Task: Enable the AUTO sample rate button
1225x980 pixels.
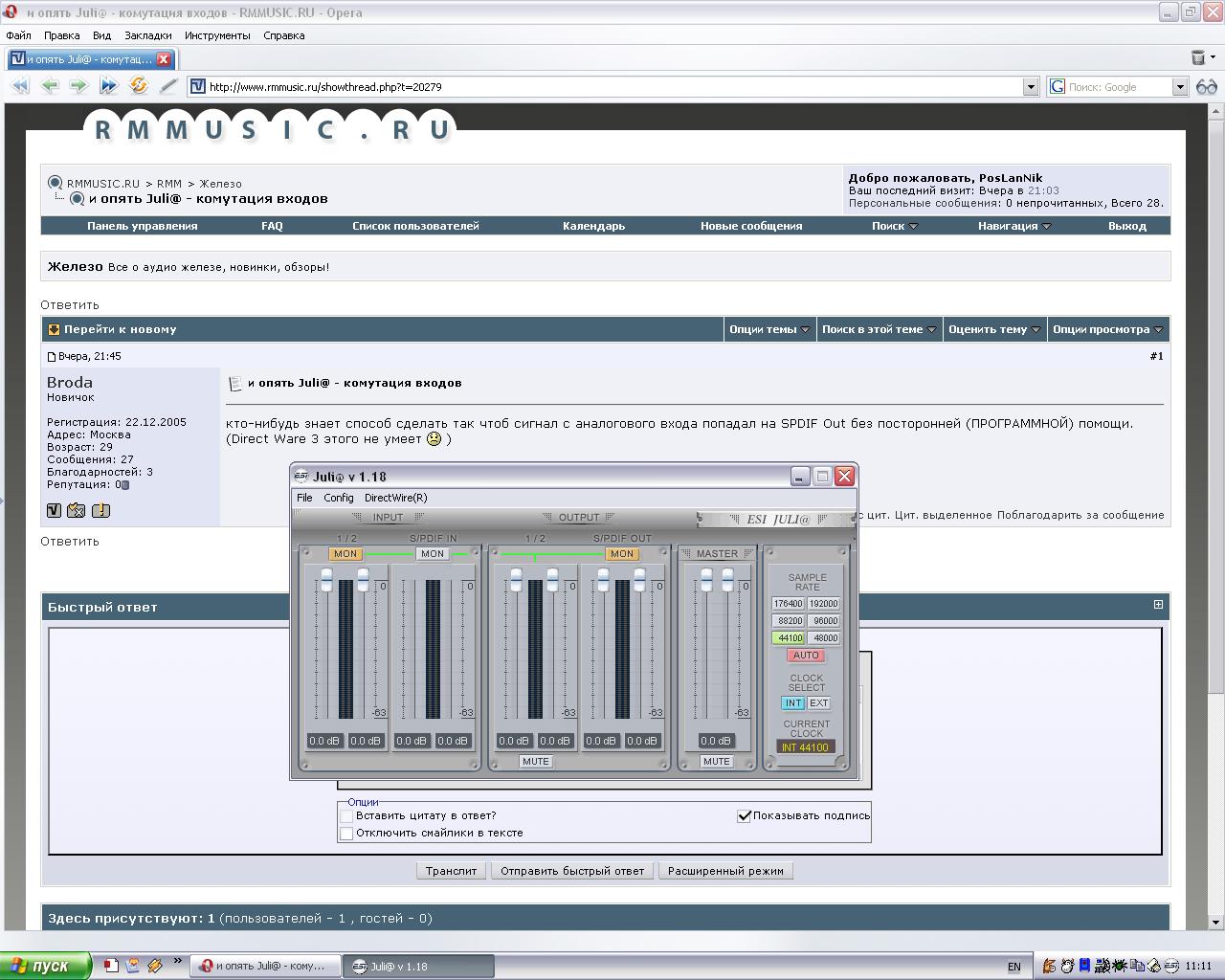Action: click(806, 656)
